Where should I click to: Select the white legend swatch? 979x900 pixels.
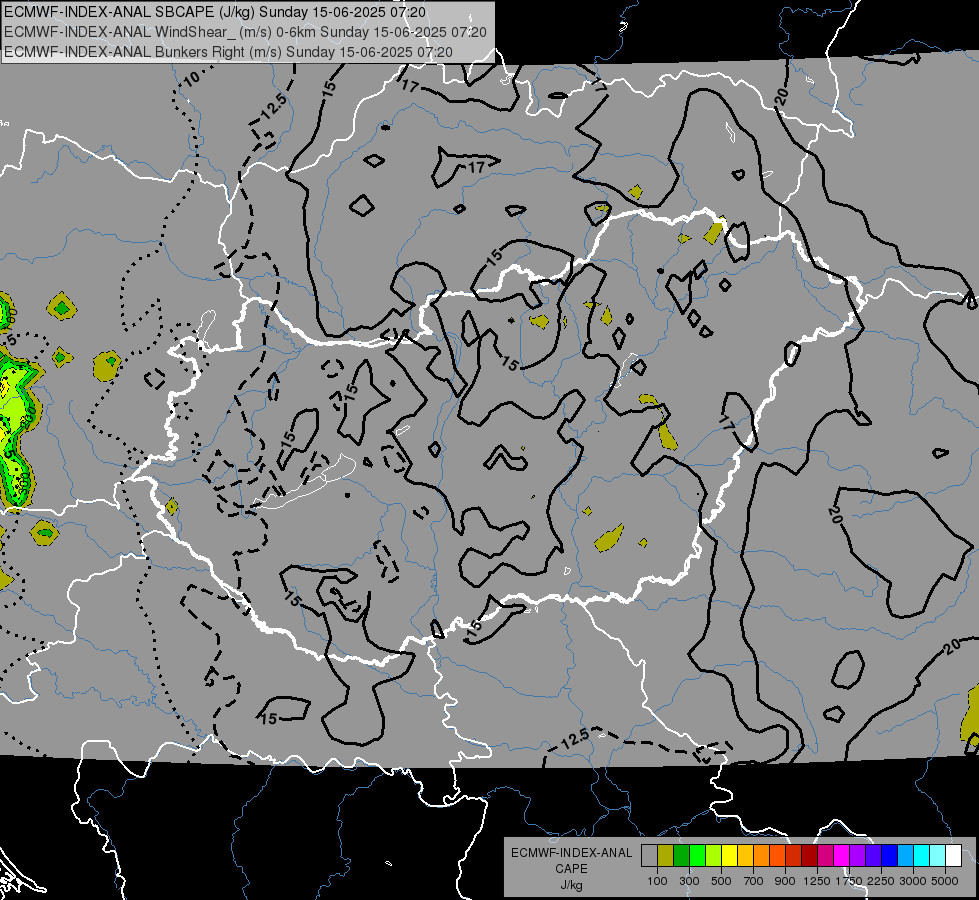[953, 855]
